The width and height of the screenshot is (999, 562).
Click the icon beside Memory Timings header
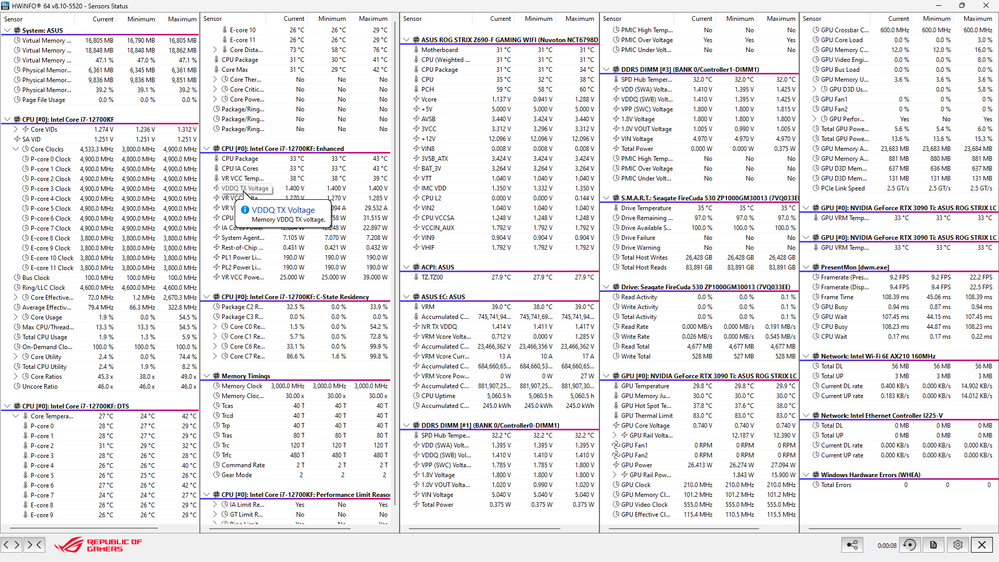217,376
